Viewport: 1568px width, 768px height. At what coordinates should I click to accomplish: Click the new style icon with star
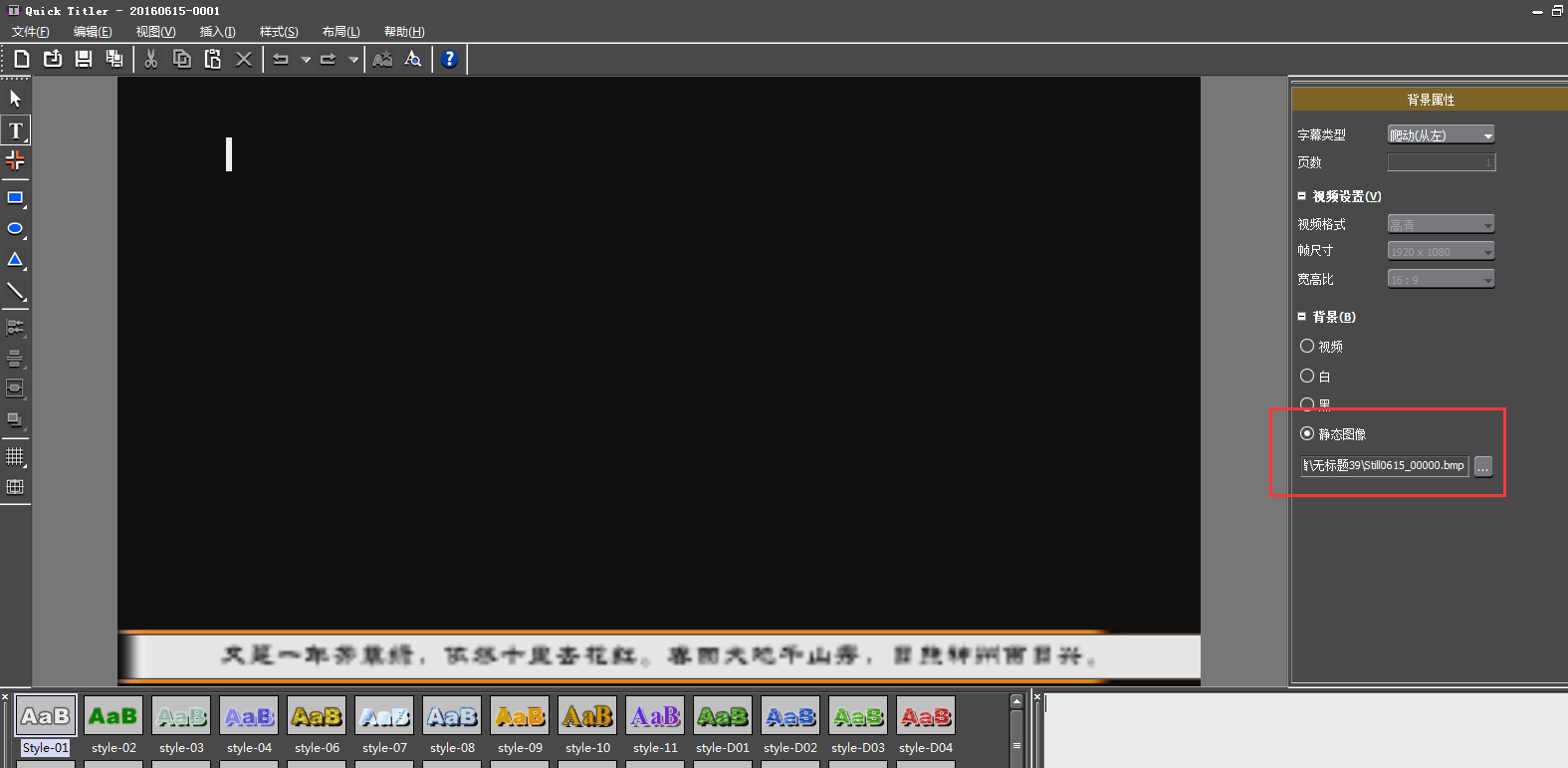[382, 59]
